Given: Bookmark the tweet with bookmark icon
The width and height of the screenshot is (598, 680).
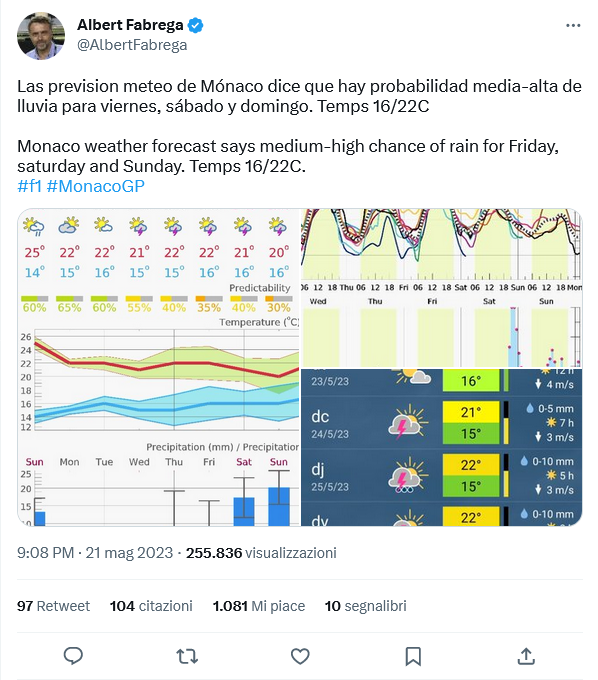Looking at the screenshot, I should click(x=413, y=656).
